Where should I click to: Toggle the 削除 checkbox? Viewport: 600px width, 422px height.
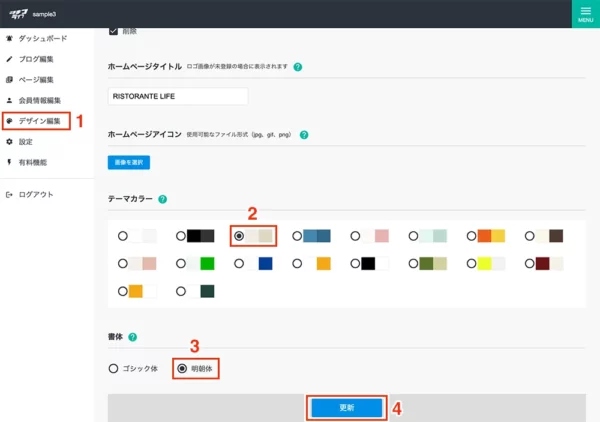tap(112, 32)
